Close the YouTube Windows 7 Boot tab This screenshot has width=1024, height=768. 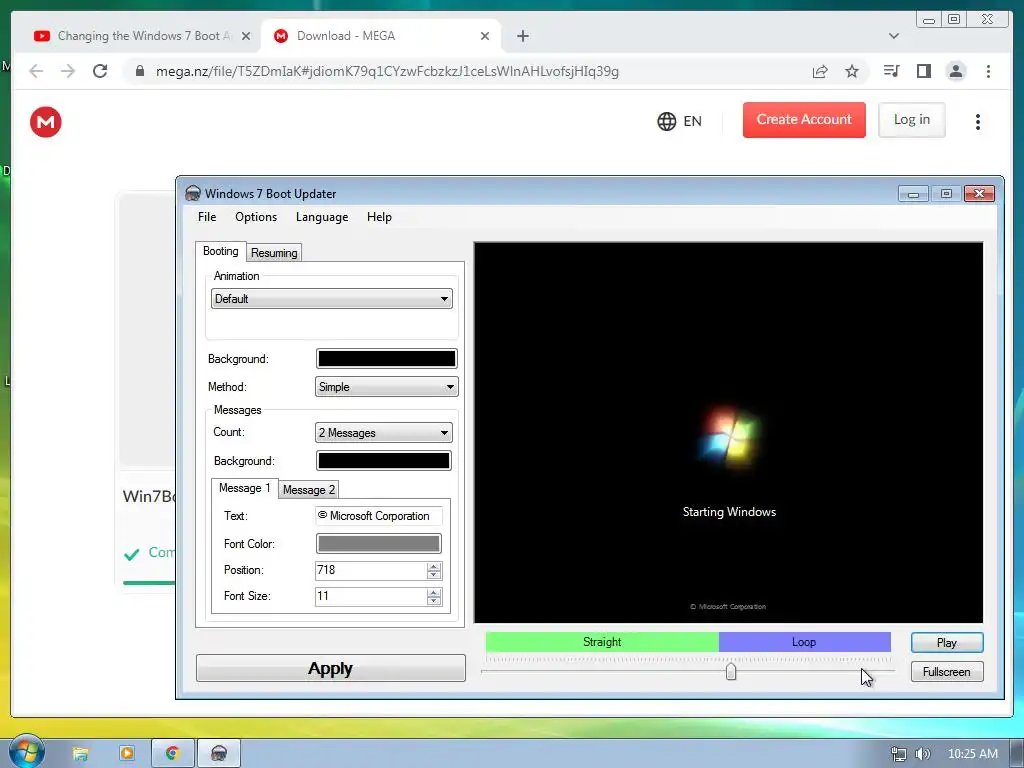click(x=246, y=36)
